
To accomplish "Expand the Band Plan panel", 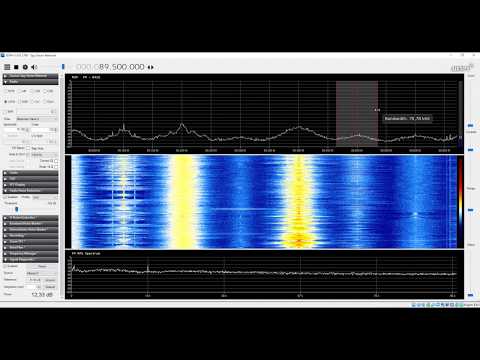I will [30, 247].
